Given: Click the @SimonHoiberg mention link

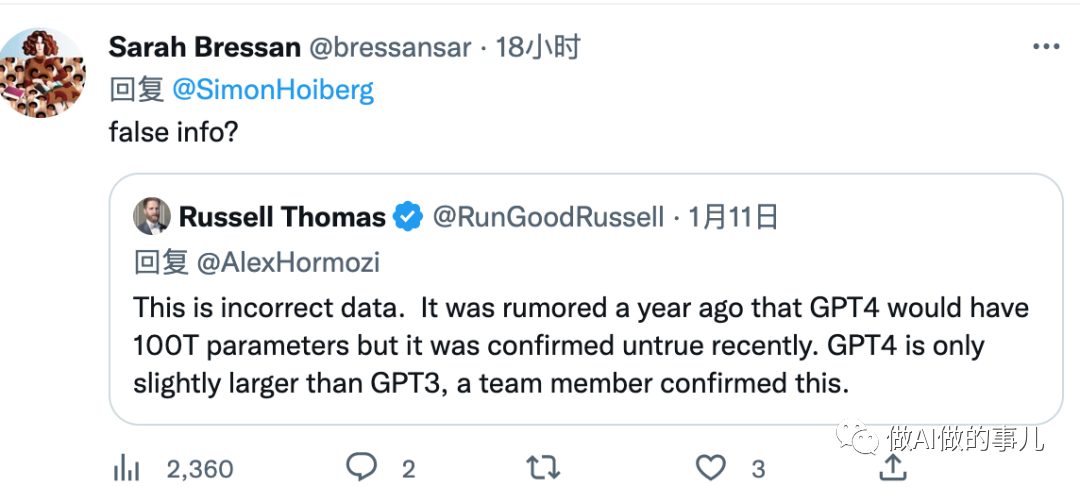Looking at the screenshot, I should click(273, 90).
